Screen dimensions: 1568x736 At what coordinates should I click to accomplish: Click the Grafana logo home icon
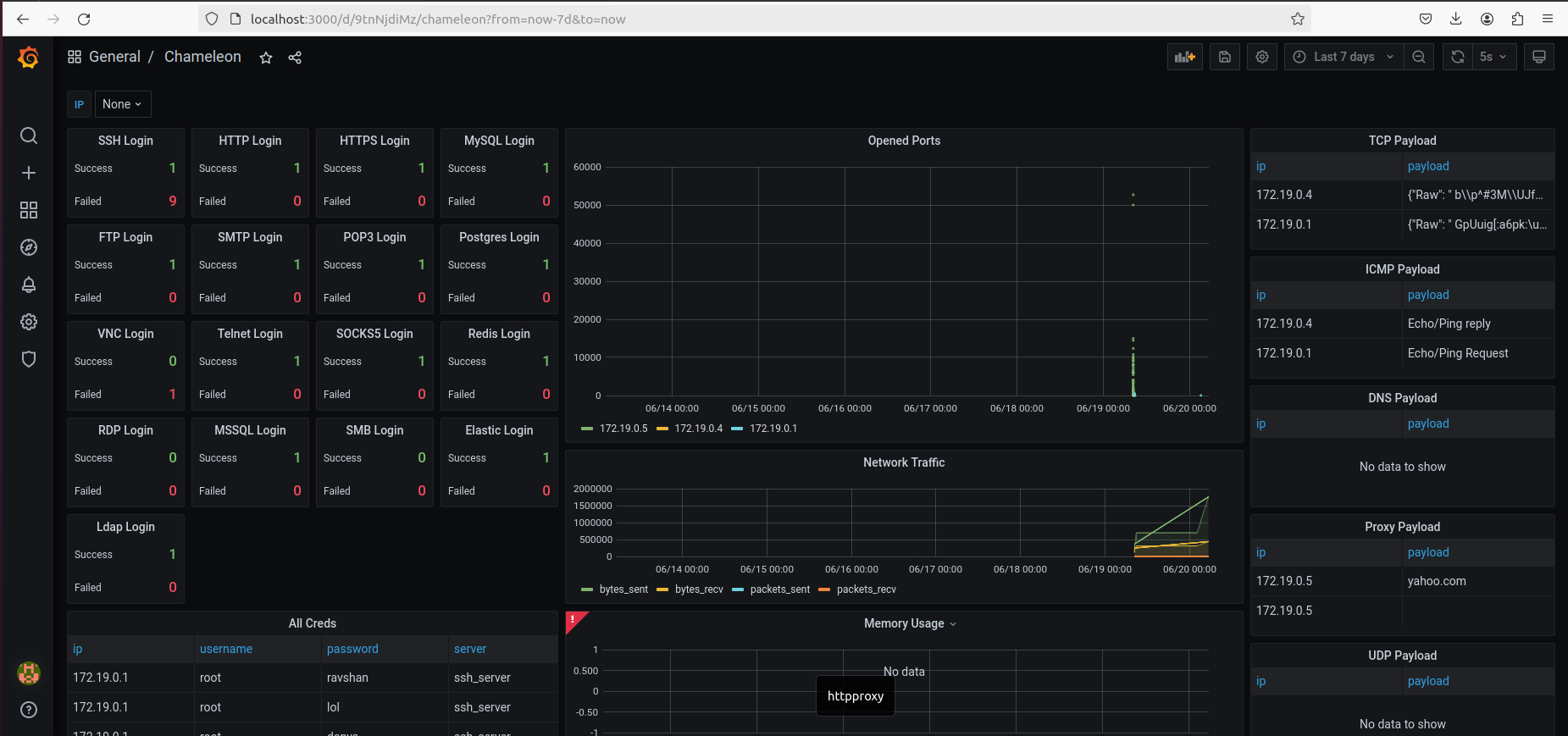tap(28, 57)
